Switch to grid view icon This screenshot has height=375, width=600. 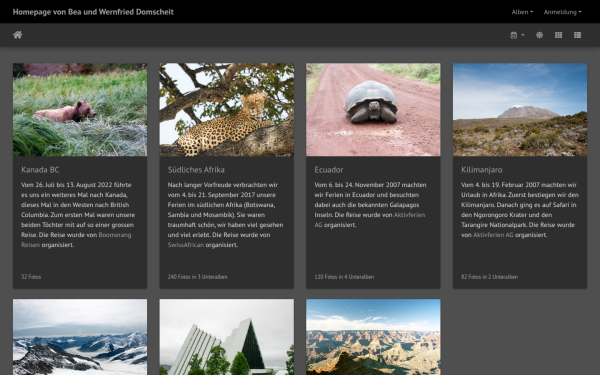coord(558,35)
